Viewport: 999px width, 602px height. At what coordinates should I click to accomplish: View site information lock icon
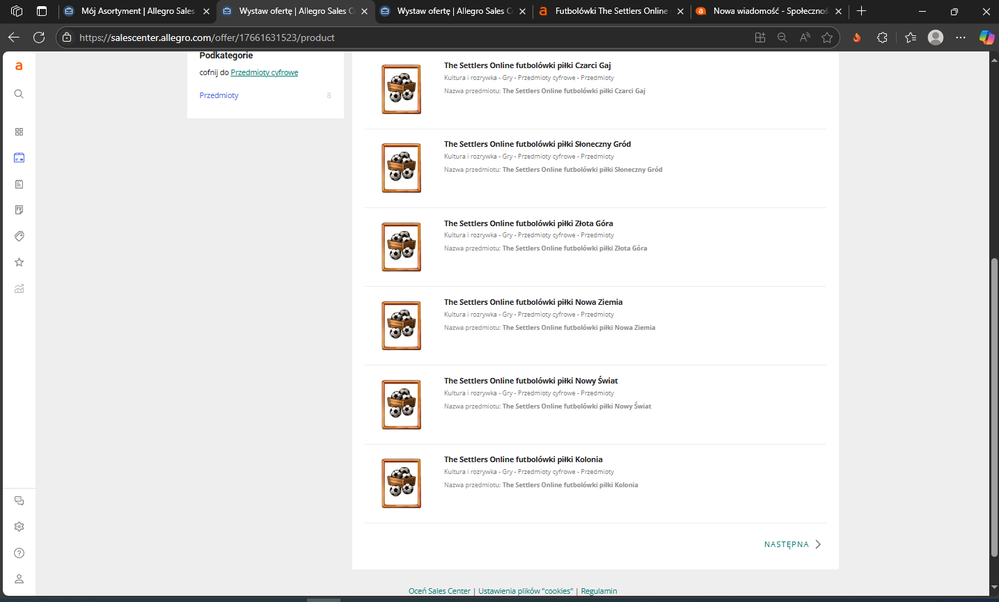[x=67, y=38]
